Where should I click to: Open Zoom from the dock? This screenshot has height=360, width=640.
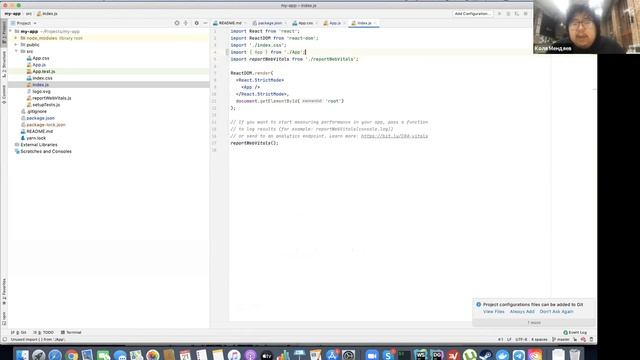point(372,355)
